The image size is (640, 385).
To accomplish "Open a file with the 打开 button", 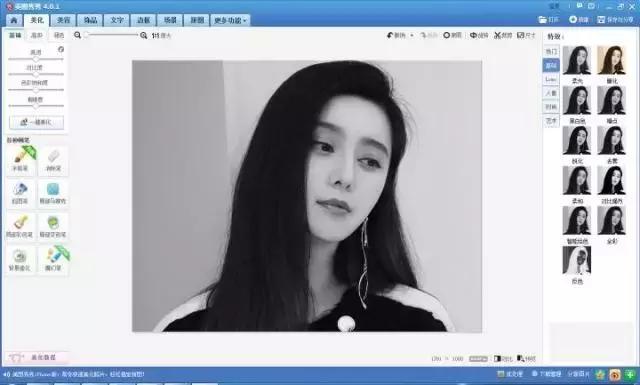I will (x=549, y=20).
